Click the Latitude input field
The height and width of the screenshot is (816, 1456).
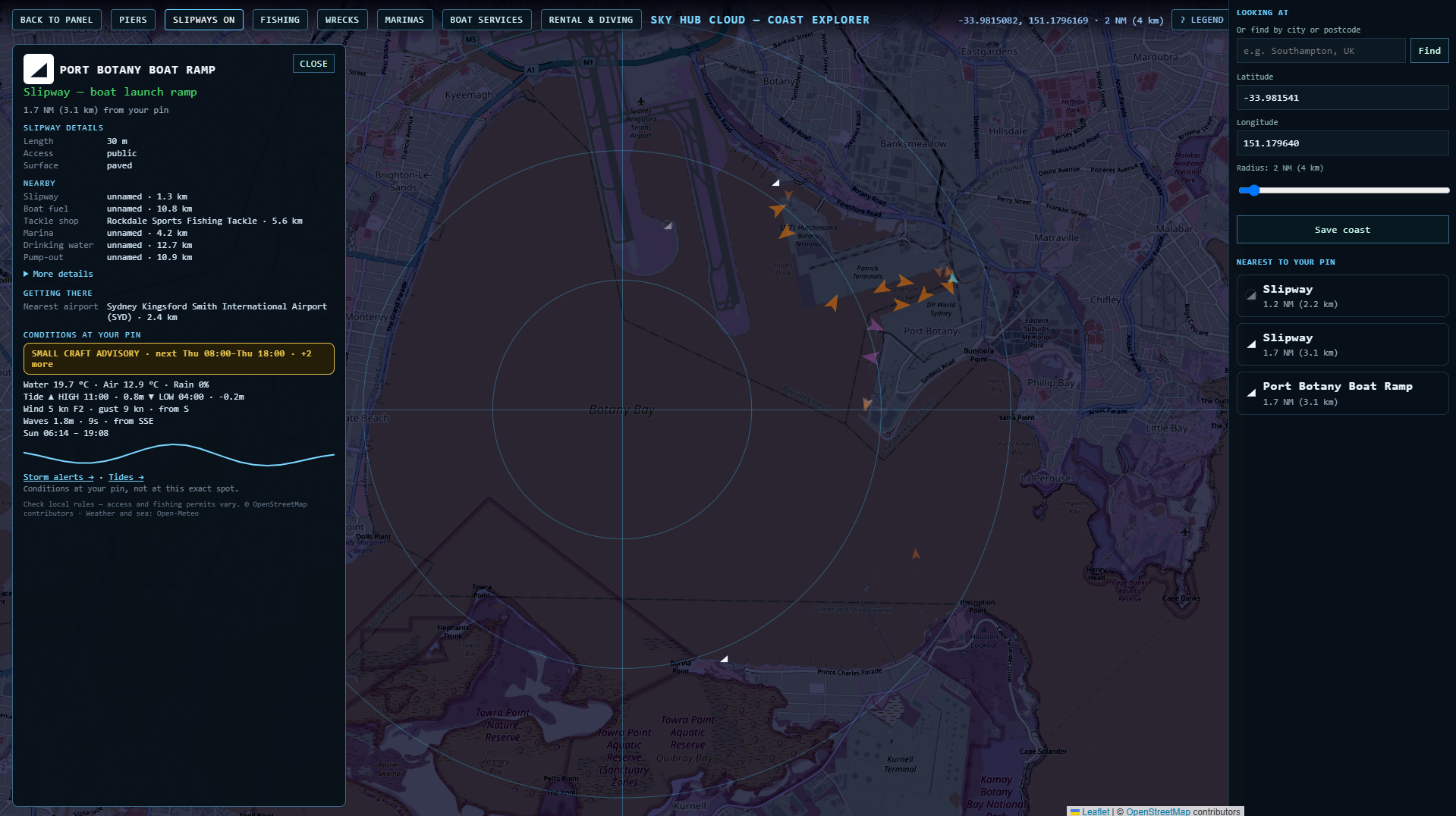(1342, 98)
